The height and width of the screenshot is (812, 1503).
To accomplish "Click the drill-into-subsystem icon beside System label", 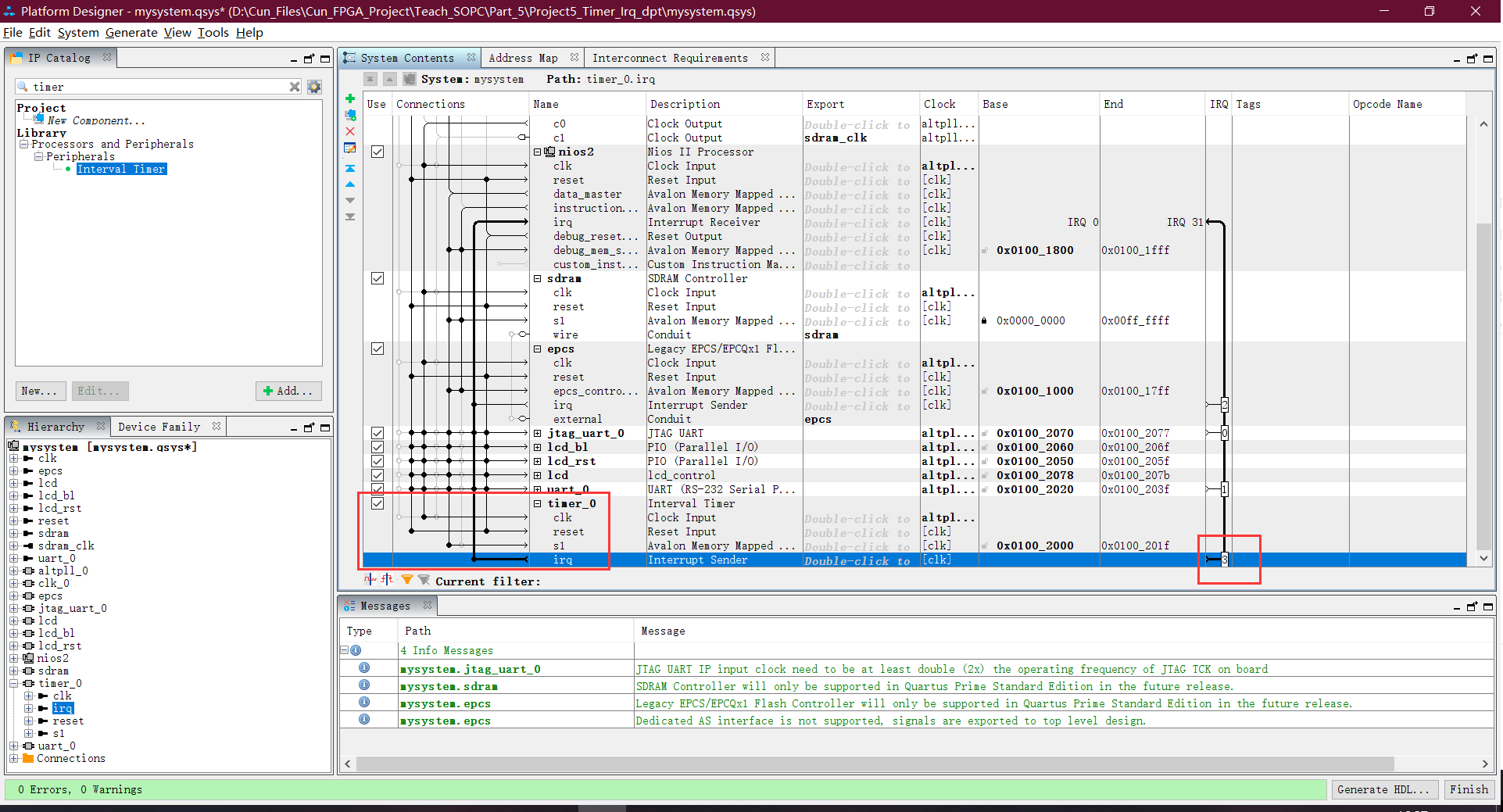I will point(409,79).
